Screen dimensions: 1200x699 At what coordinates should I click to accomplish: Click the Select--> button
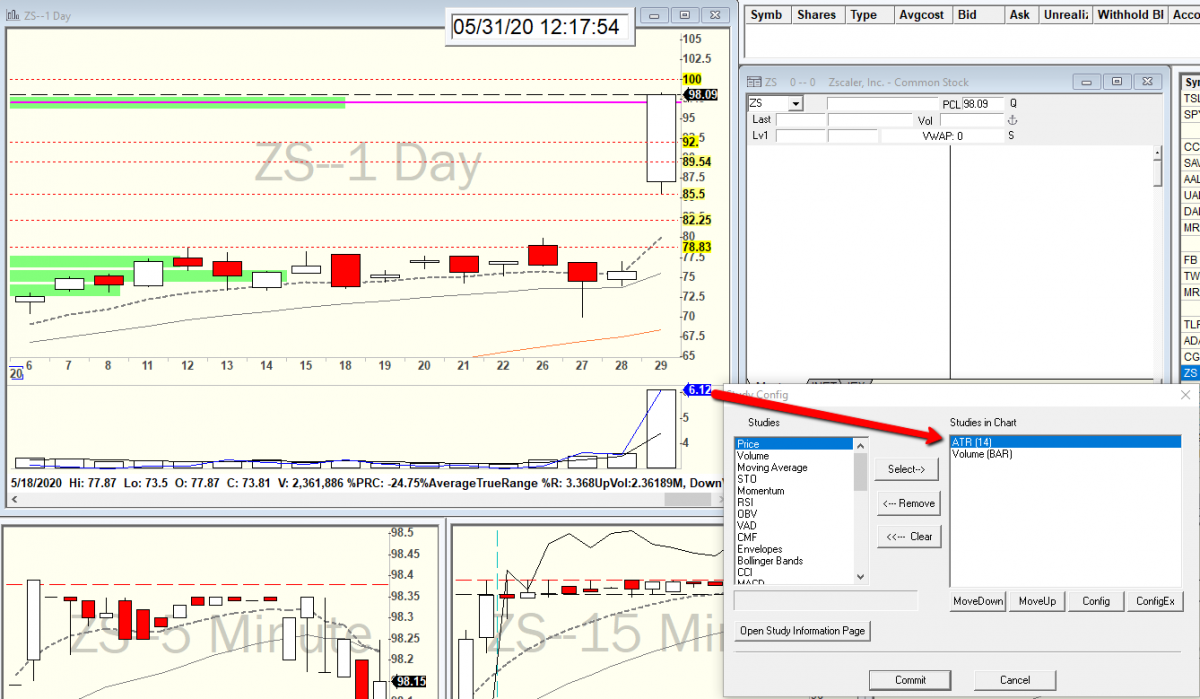pos(907,469)
